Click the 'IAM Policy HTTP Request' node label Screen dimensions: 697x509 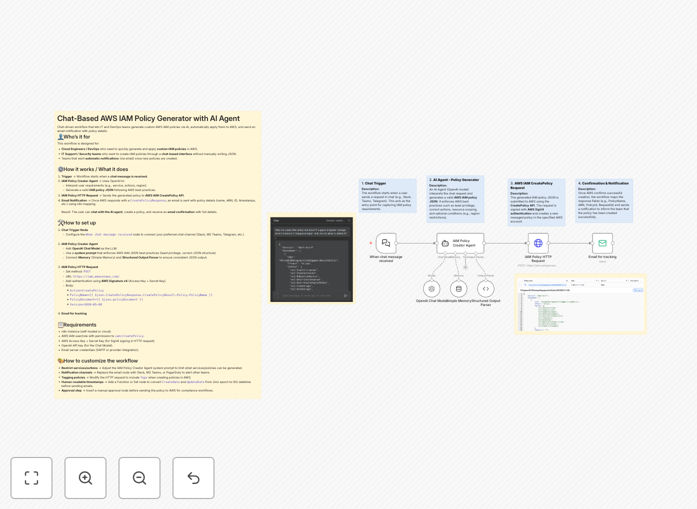tap(538, 259)
